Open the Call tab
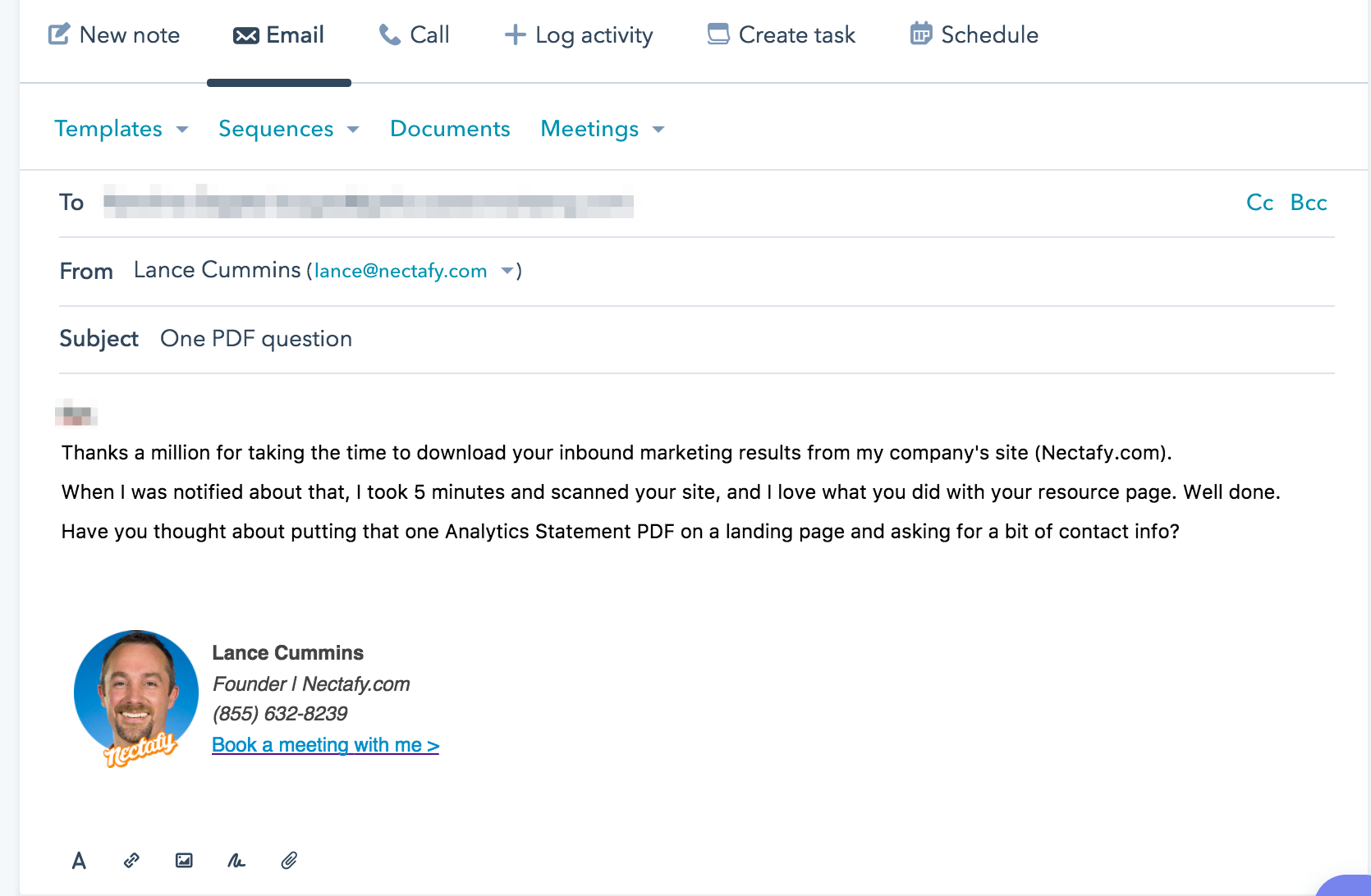1371x896 pixels. tap(414, 34)
